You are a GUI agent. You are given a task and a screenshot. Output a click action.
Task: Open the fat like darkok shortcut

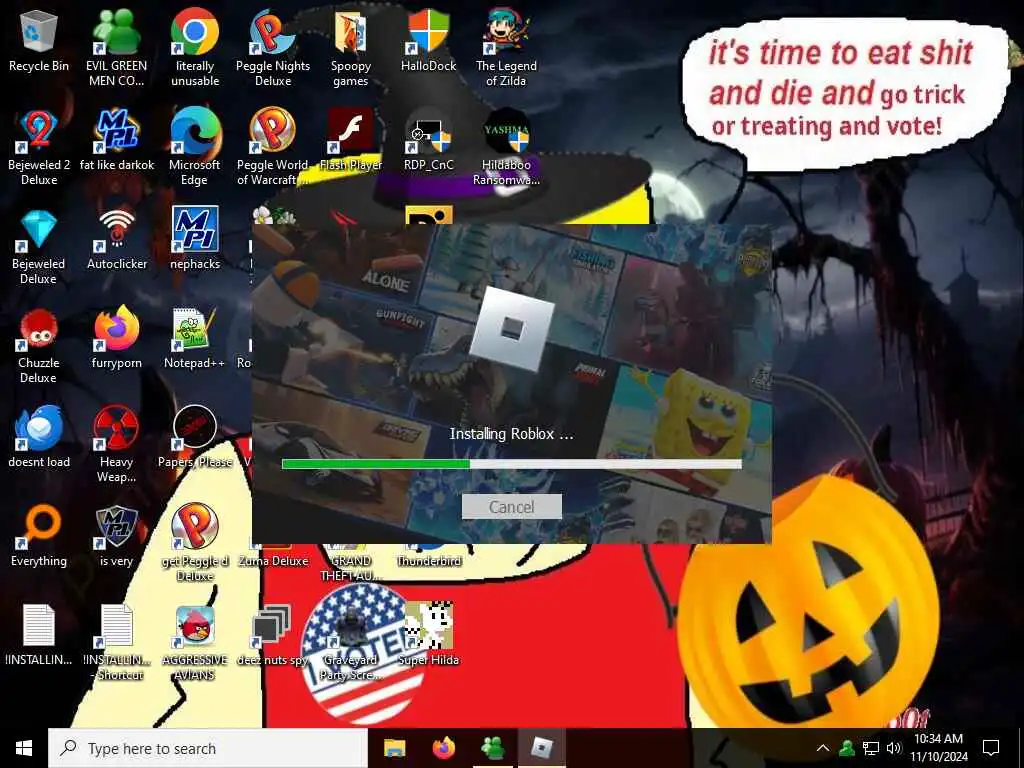coord(117,140)
